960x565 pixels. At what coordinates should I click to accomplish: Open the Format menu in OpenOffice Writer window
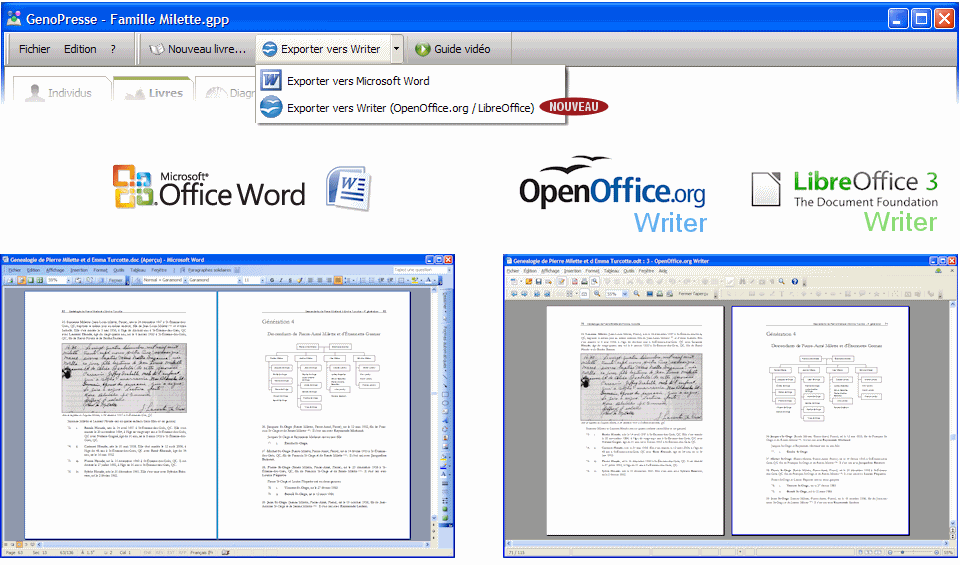pyautogui.click(x=592, y=271)
